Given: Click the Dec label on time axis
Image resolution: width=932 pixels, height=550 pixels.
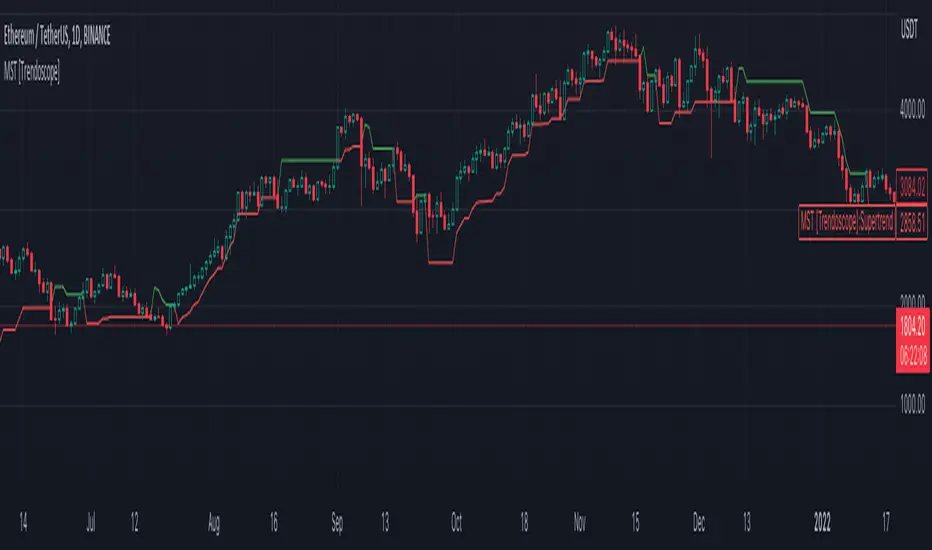Looking at the screenshot, I should [x=701, y=520].
